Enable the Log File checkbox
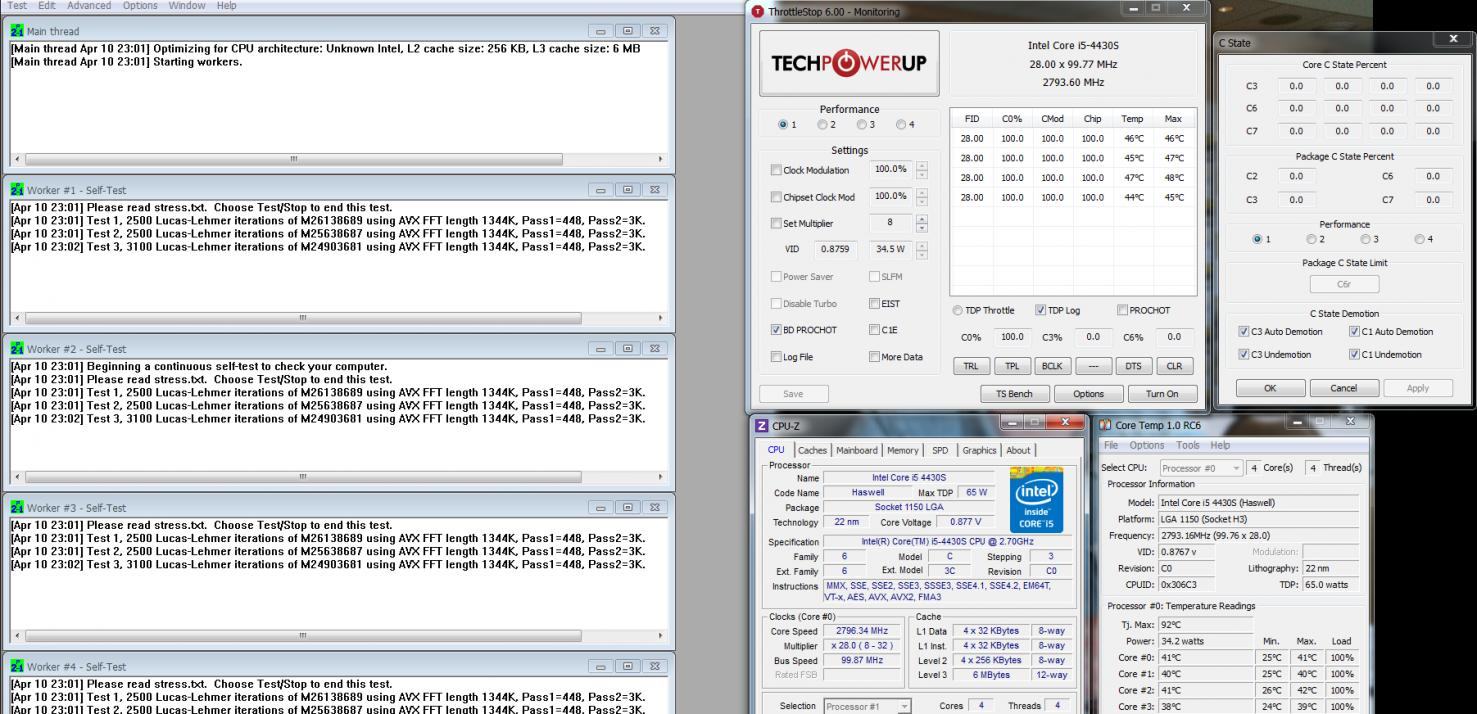 (777, 357)
